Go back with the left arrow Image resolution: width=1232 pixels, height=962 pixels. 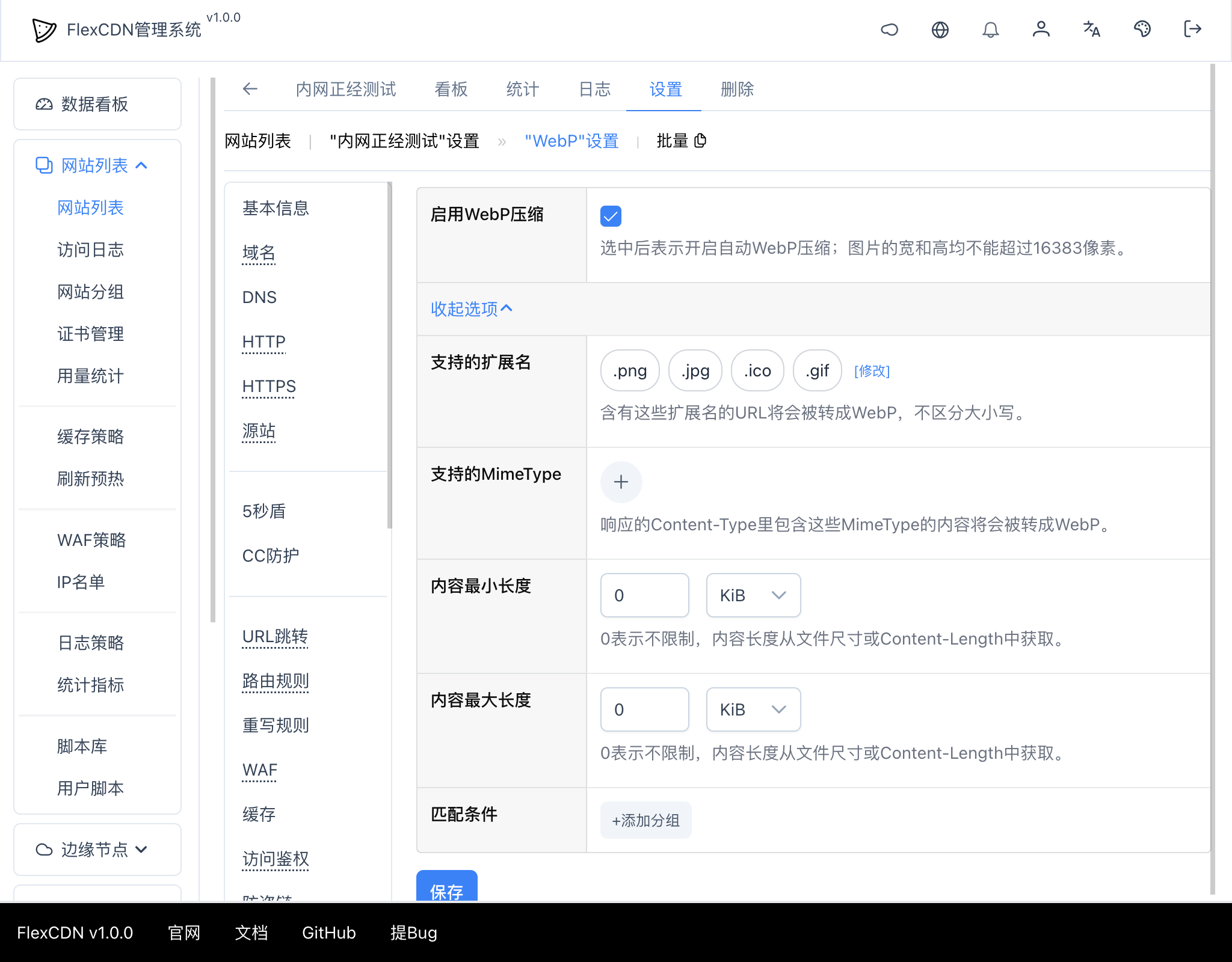coord(250,89)
